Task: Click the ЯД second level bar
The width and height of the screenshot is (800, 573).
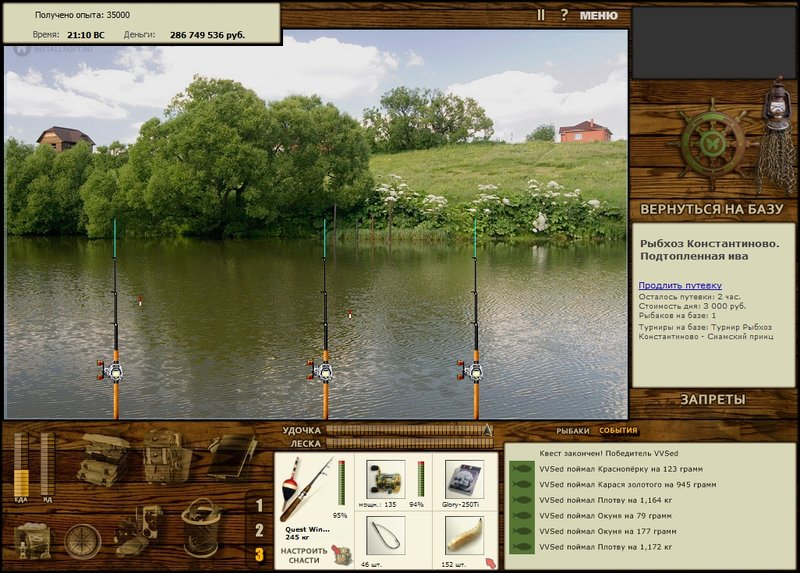Action: pyautogui.click(x=47, y=464)
